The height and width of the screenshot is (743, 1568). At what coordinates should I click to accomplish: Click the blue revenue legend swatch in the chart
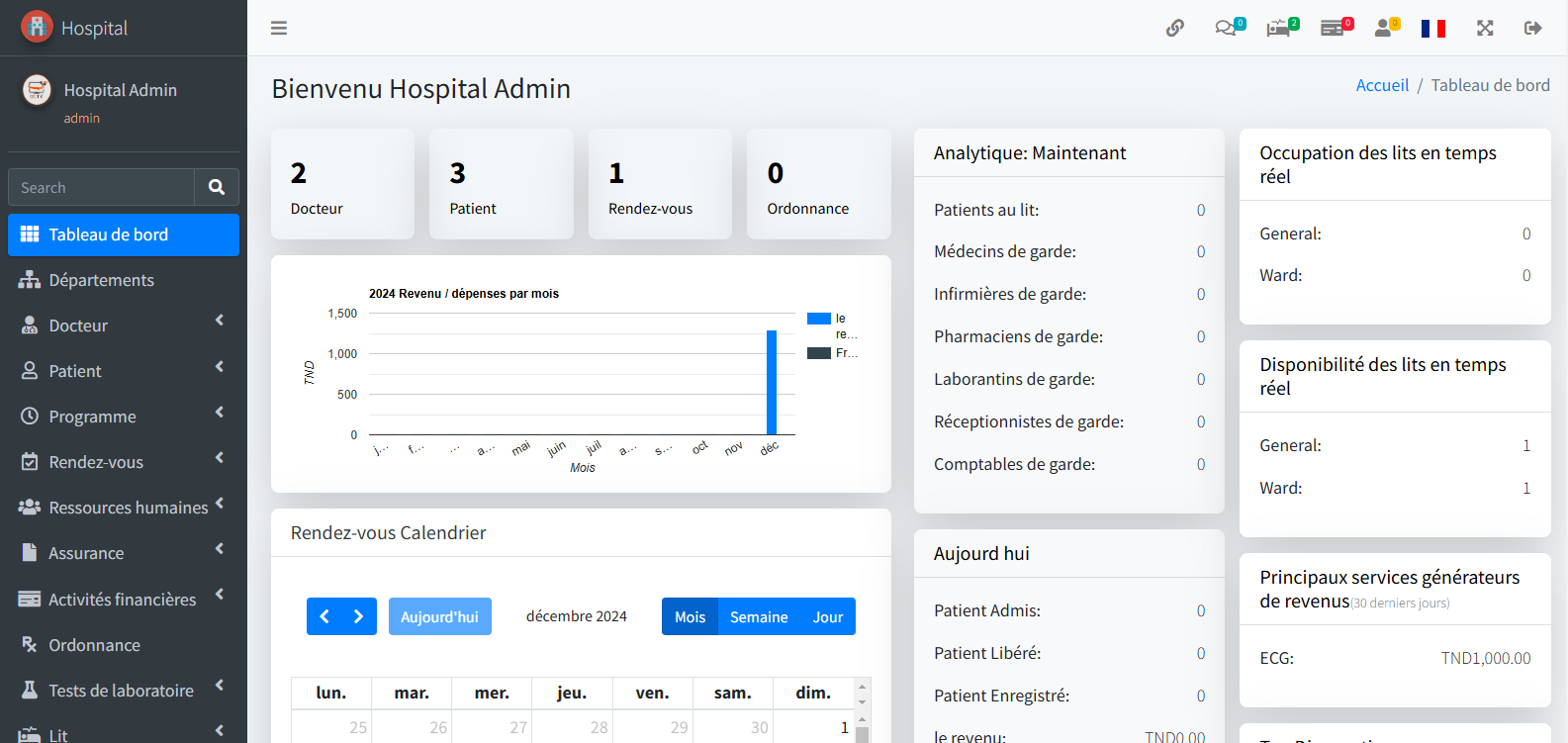pos(819,319)
